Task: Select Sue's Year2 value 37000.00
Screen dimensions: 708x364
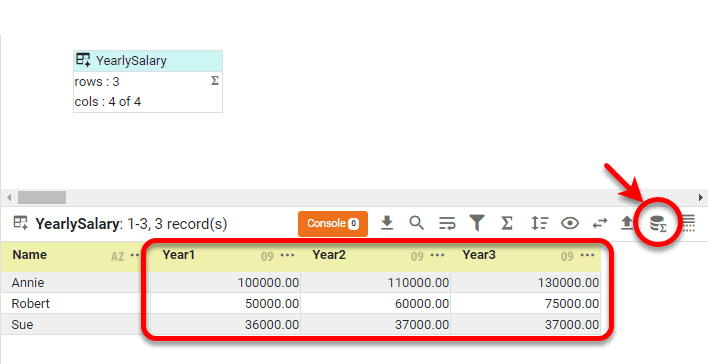Action: pos(375,324)
